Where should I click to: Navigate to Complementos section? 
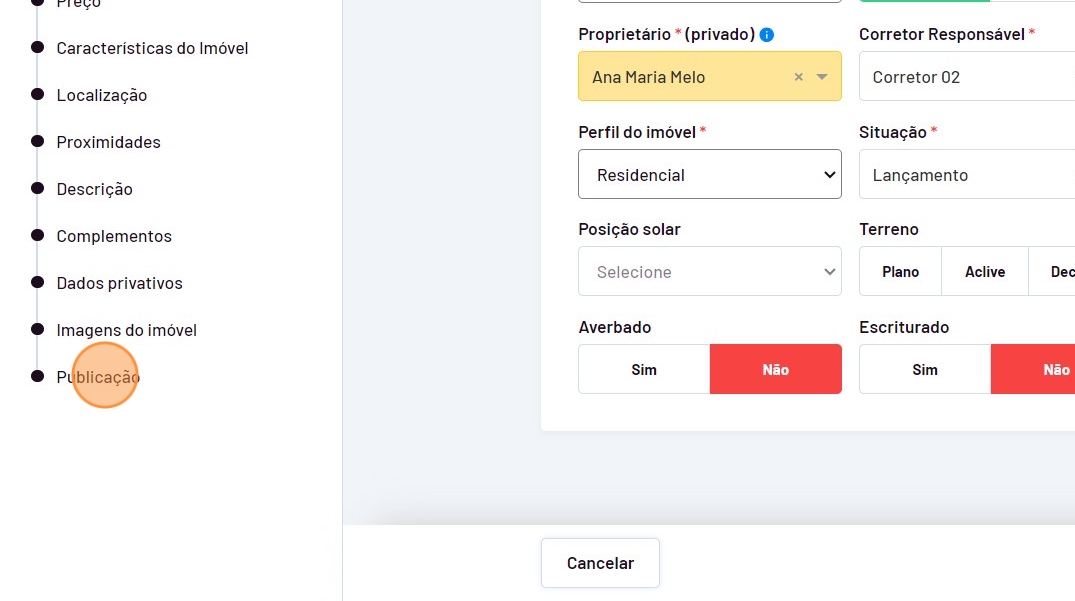pos(114,236)
